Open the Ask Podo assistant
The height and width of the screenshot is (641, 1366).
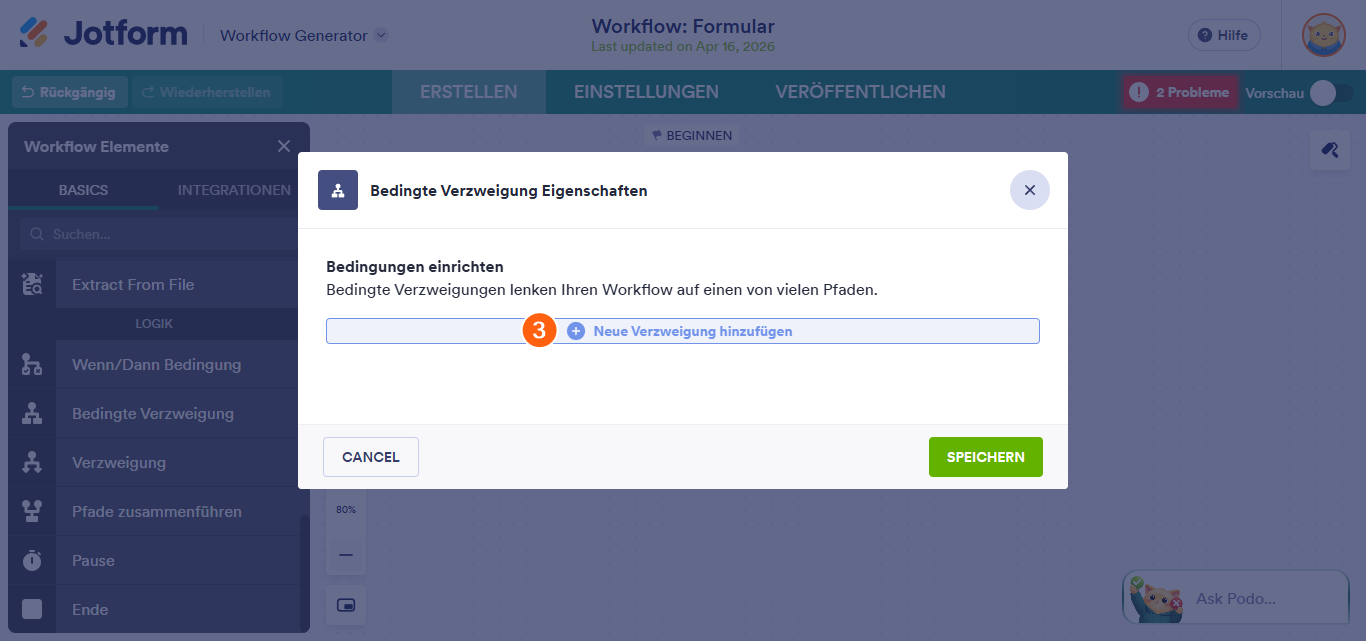tap(1235, 598)
